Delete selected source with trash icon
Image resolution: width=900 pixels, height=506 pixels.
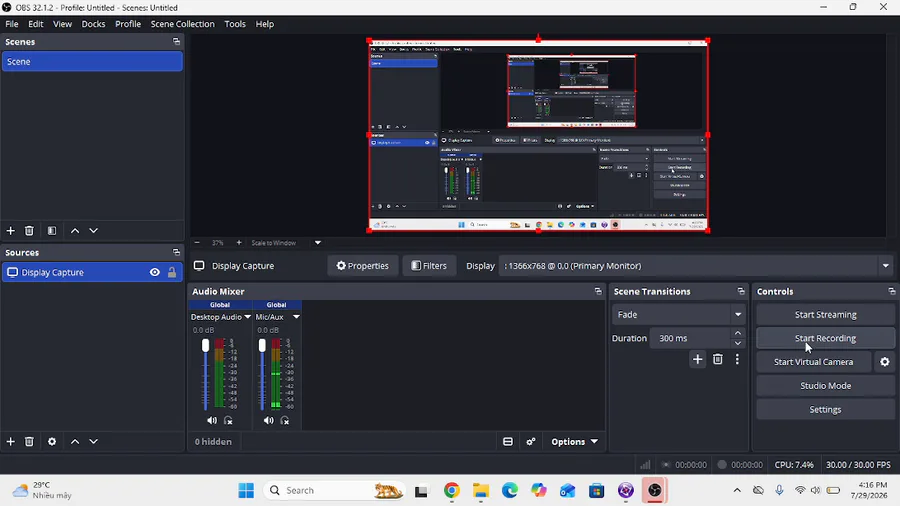click(x=29, y=442)
